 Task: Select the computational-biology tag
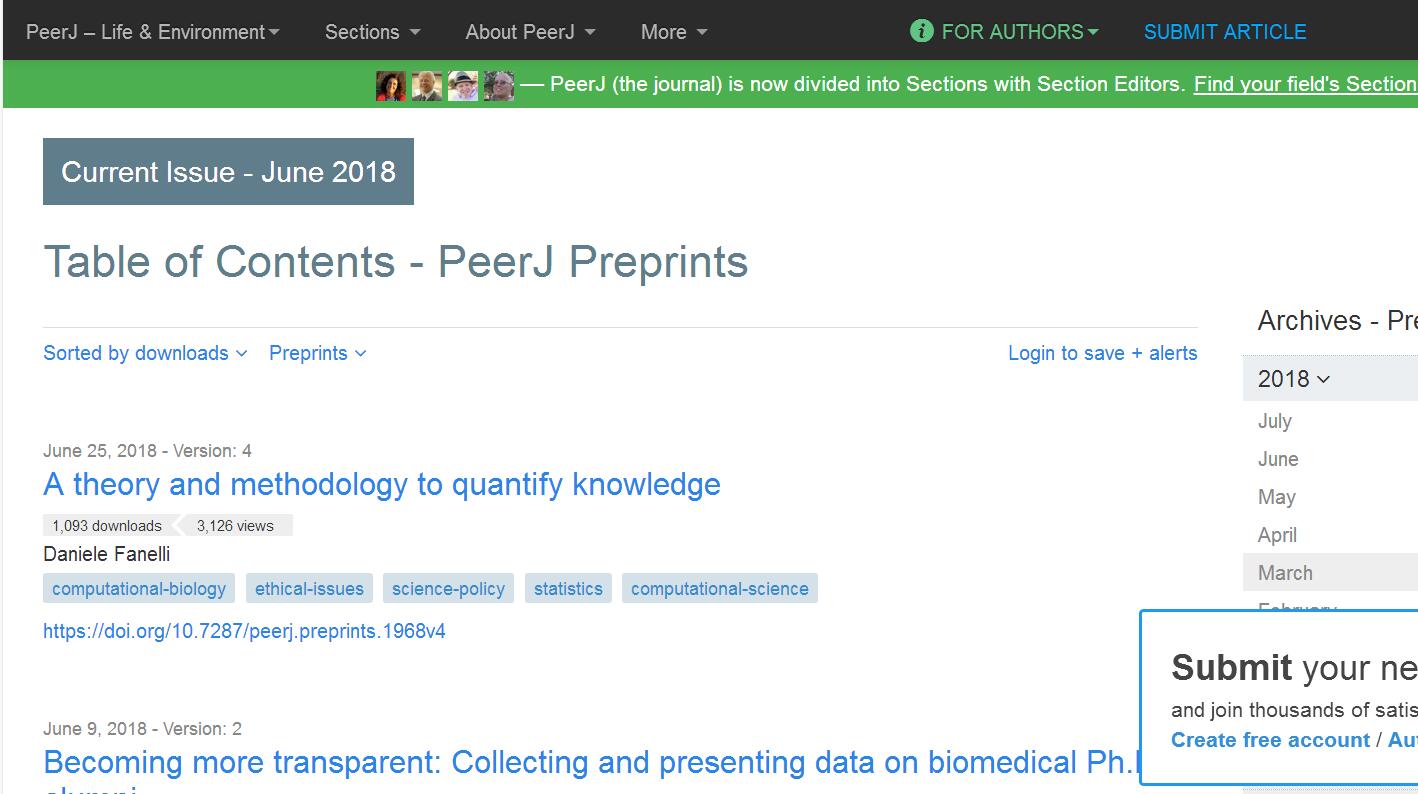pos(139,589)
